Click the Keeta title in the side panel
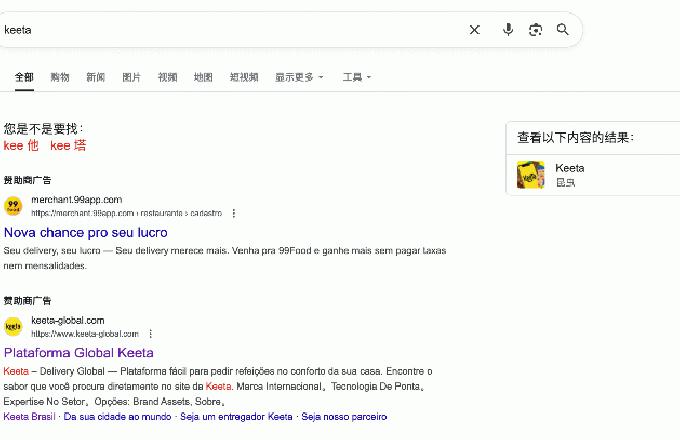The height and width of the screenshot is (440, 680). 570,168
